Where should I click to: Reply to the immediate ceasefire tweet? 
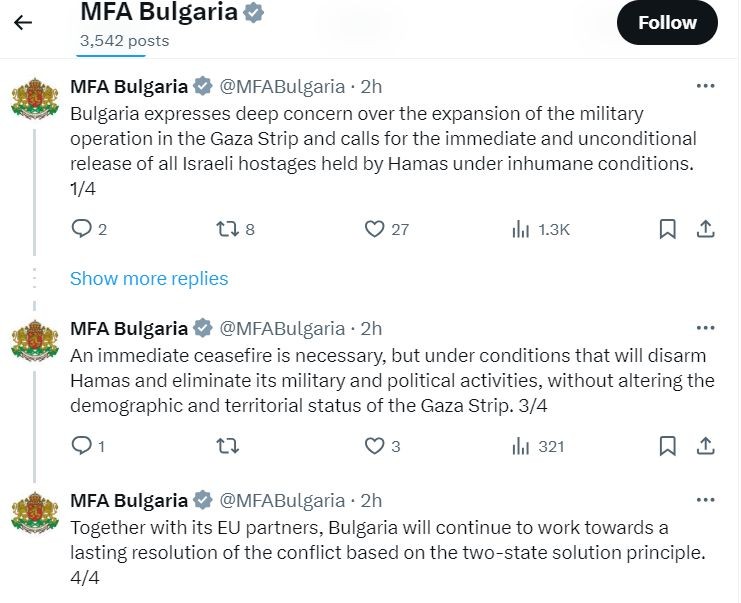pyautogui.click(x=82, y=446)
